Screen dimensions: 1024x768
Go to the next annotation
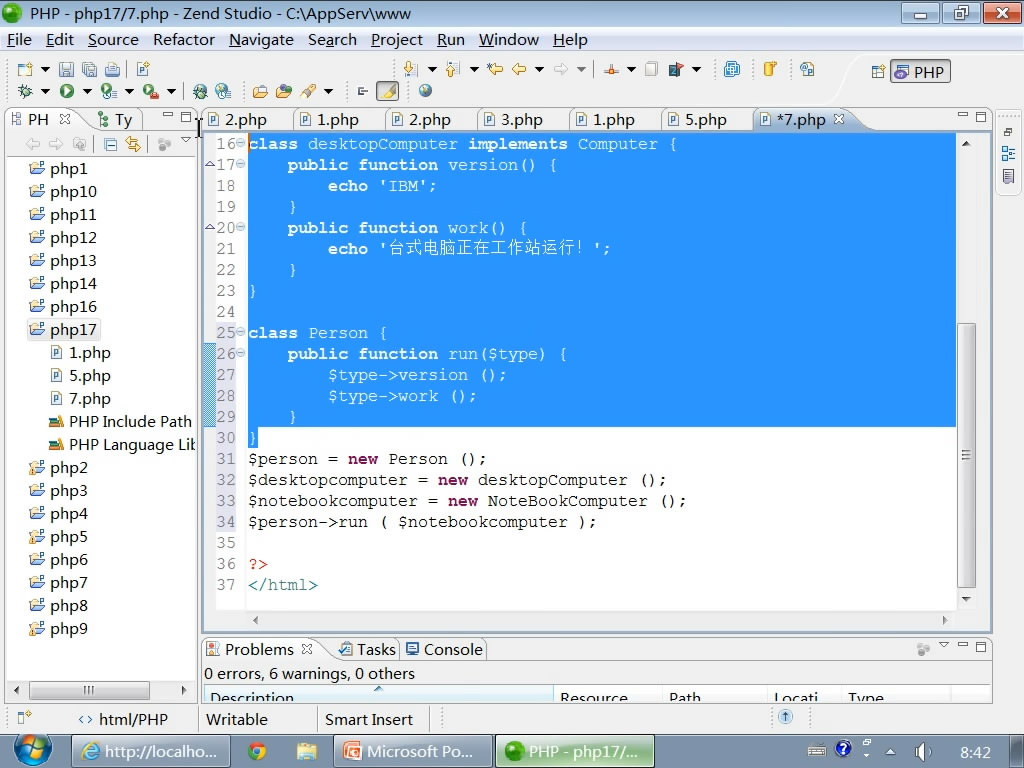click(410, 69)
